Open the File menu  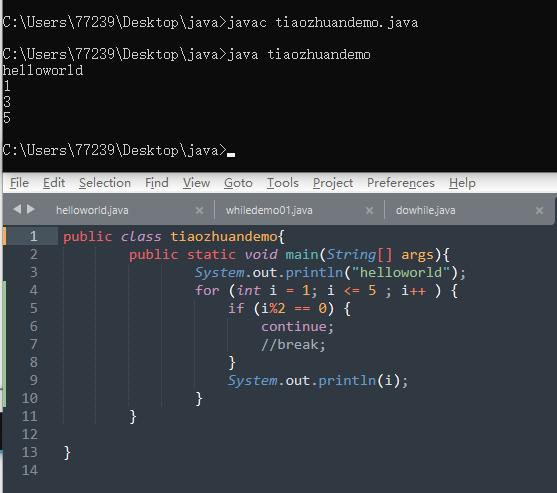point(19,183)
